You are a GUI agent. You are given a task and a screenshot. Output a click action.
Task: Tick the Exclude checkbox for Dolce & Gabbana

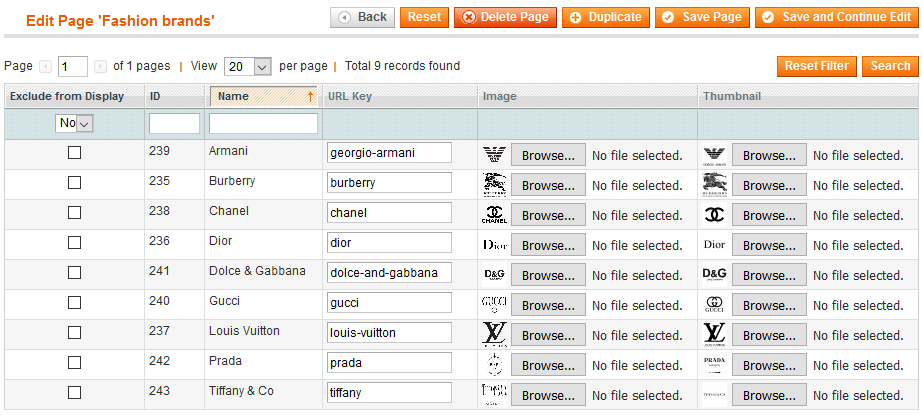74,273
